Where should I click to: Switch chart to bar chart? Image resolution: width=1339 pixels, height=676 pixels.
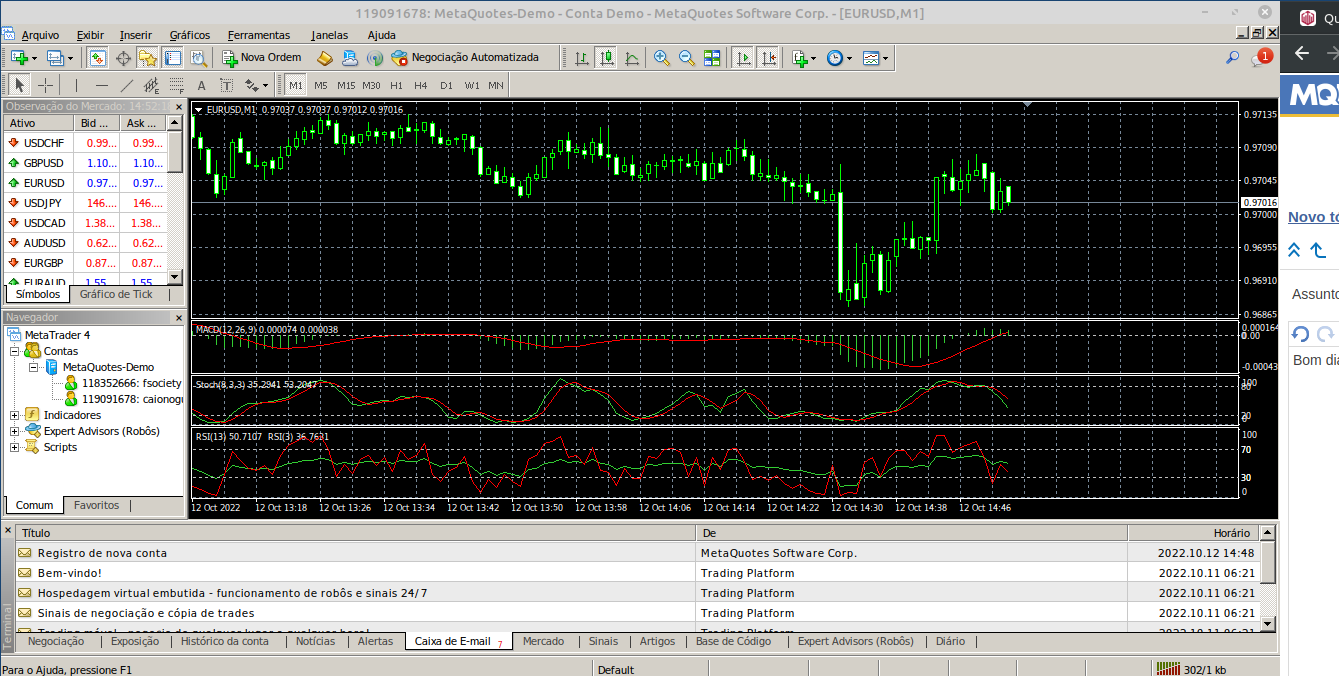click(x=582, y=58)
